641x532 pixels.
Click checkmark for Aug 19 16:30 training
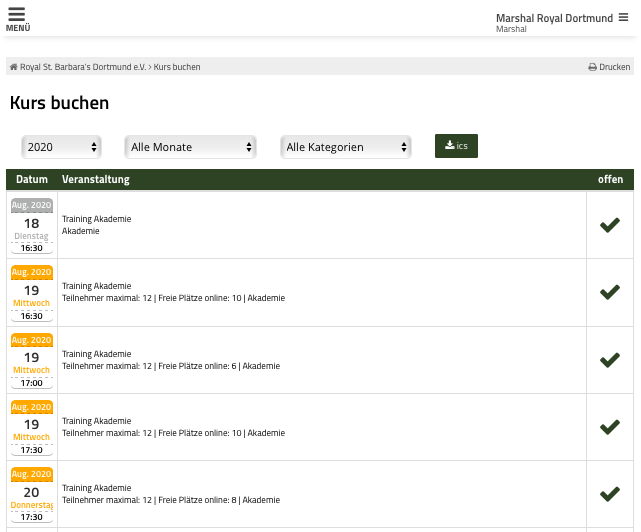tap(609, 292)
